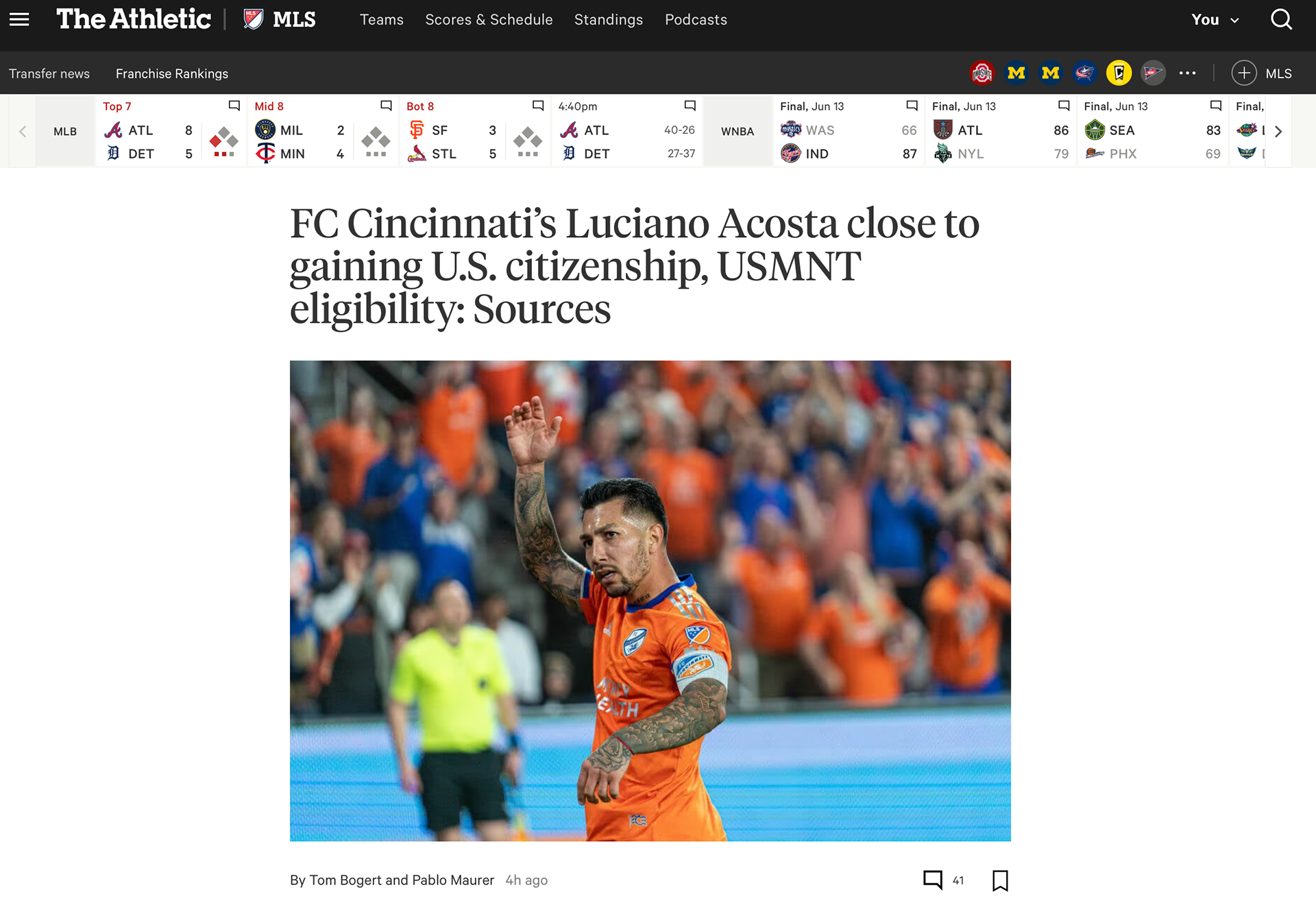The width and height of the screenshot is (1316, 903).
Task: Open the Columbus Blue Jackets team icon
Action: click(x=1084, y=73)
